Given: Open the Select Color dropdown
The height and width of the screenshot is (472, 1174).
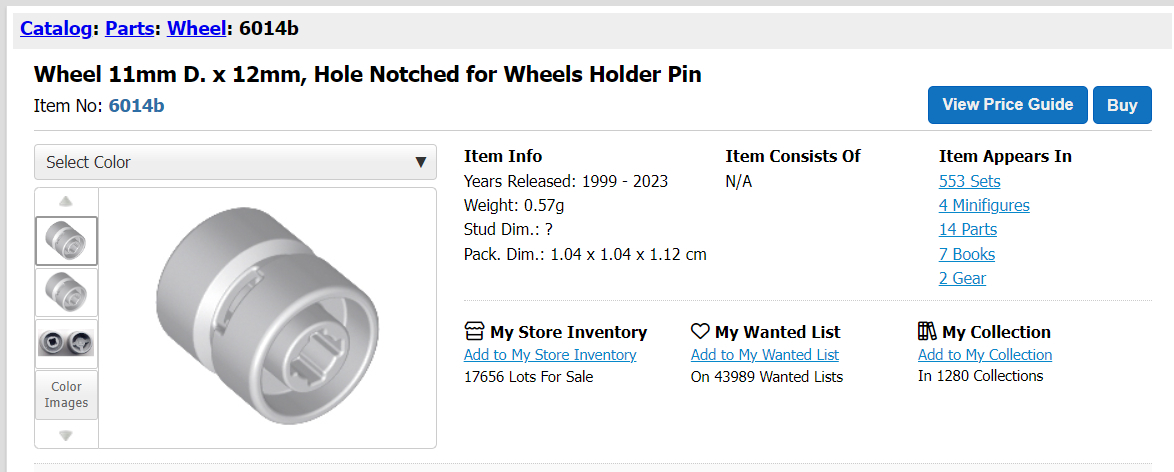Looking at the screenshot, I should pos(235,162).
